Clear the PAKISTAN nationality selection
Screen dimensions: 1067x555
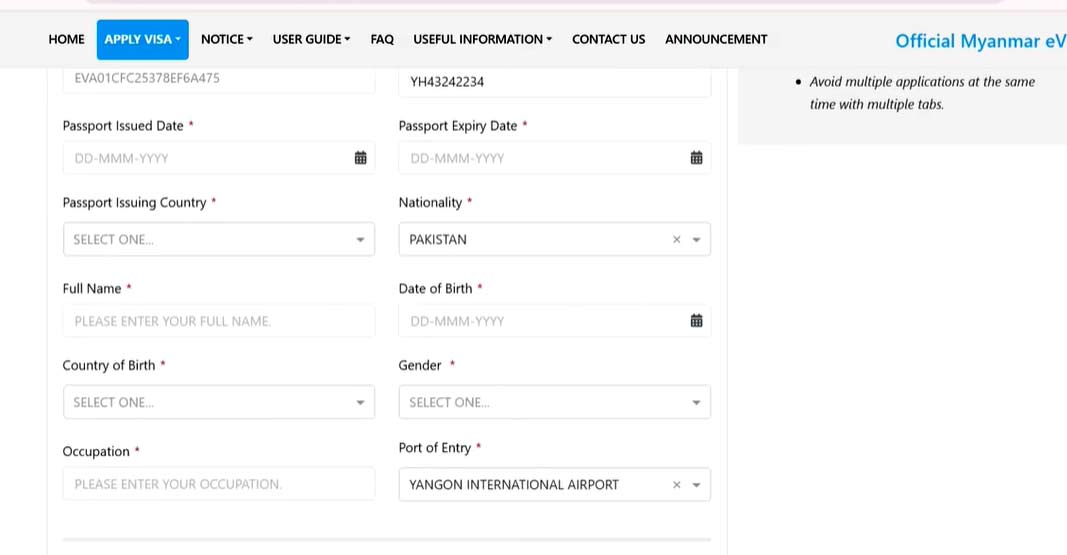[x=676, y=239]
